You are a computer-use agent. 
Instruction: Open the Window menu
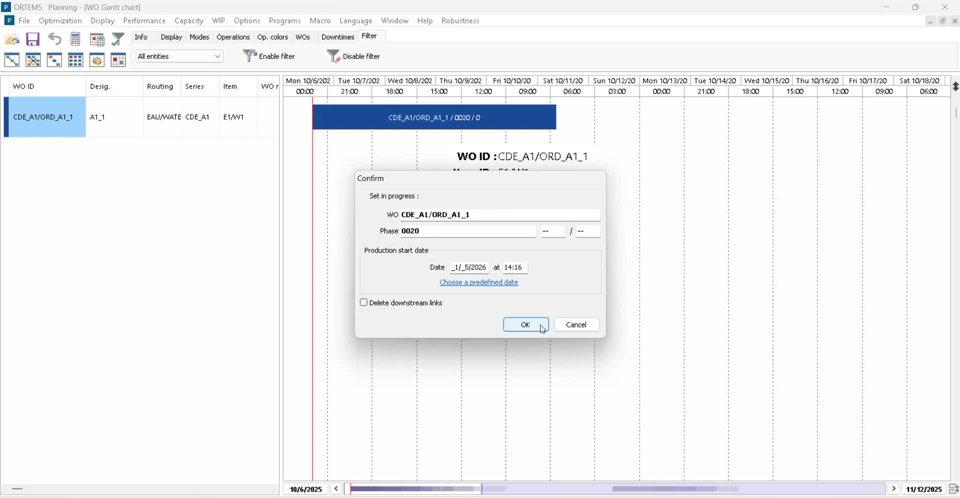(x=394, y=21)
